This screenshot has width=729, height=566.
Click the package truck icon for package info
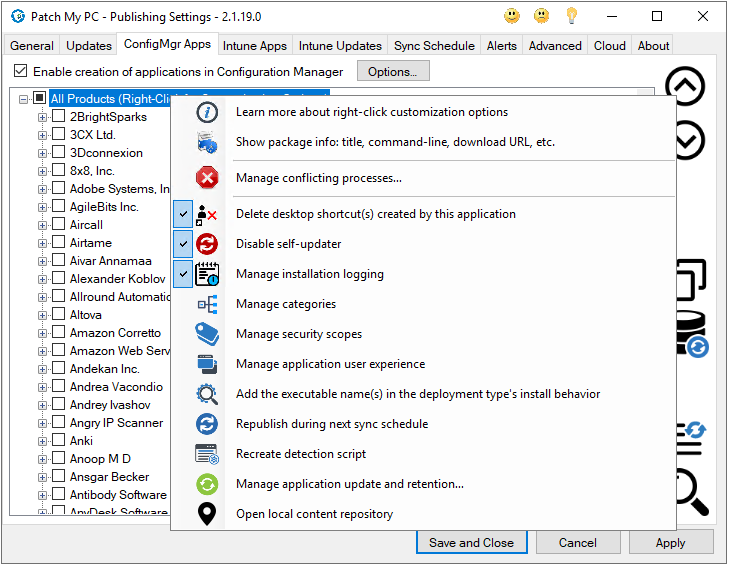pos(207,142)
